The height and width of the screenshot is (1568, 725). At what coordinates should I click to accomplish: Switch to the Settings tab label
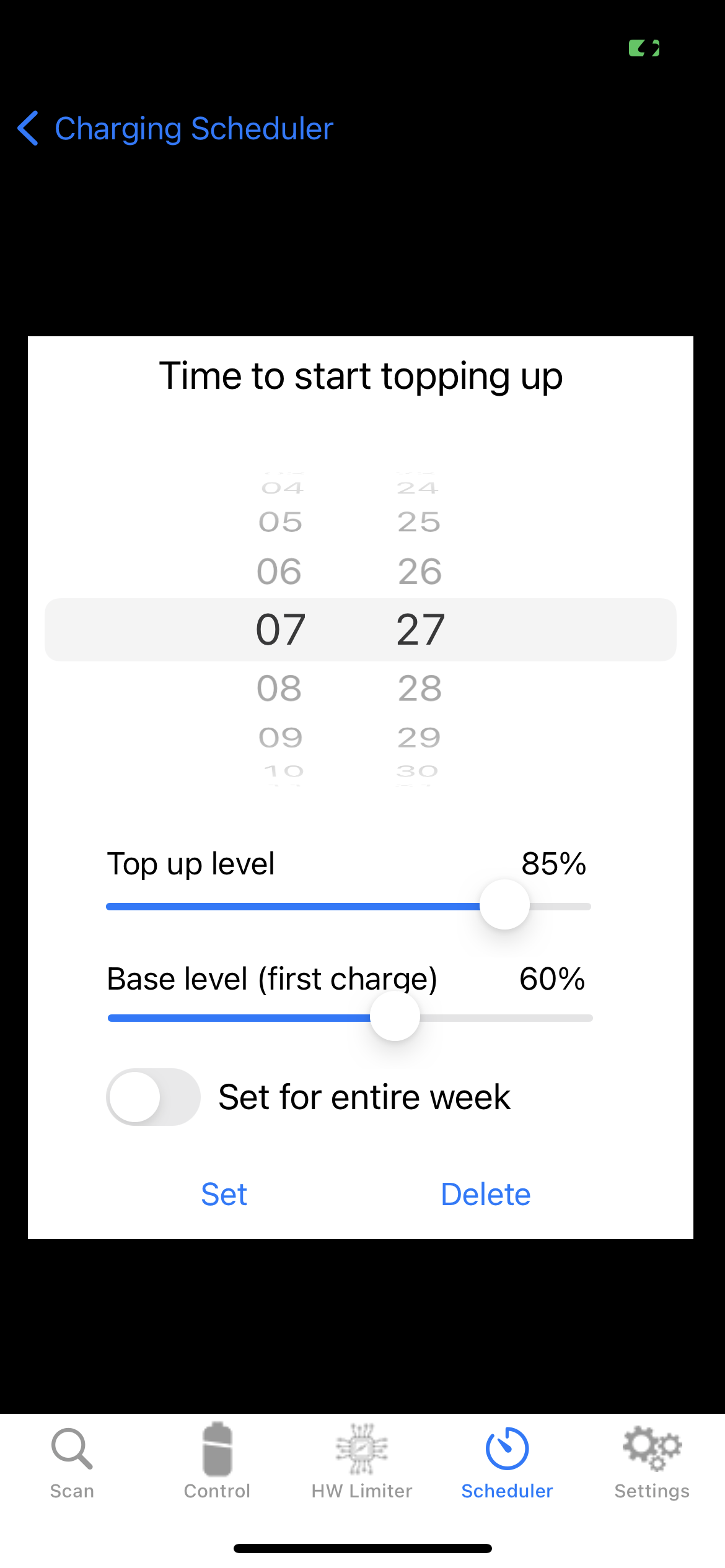(652, 1491)
